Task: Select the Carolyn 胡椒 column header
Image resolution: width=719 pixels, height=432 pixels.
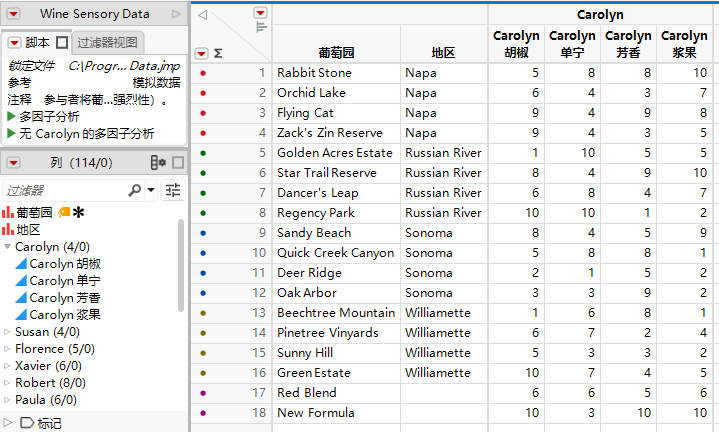Action: (x=516, y=44)
